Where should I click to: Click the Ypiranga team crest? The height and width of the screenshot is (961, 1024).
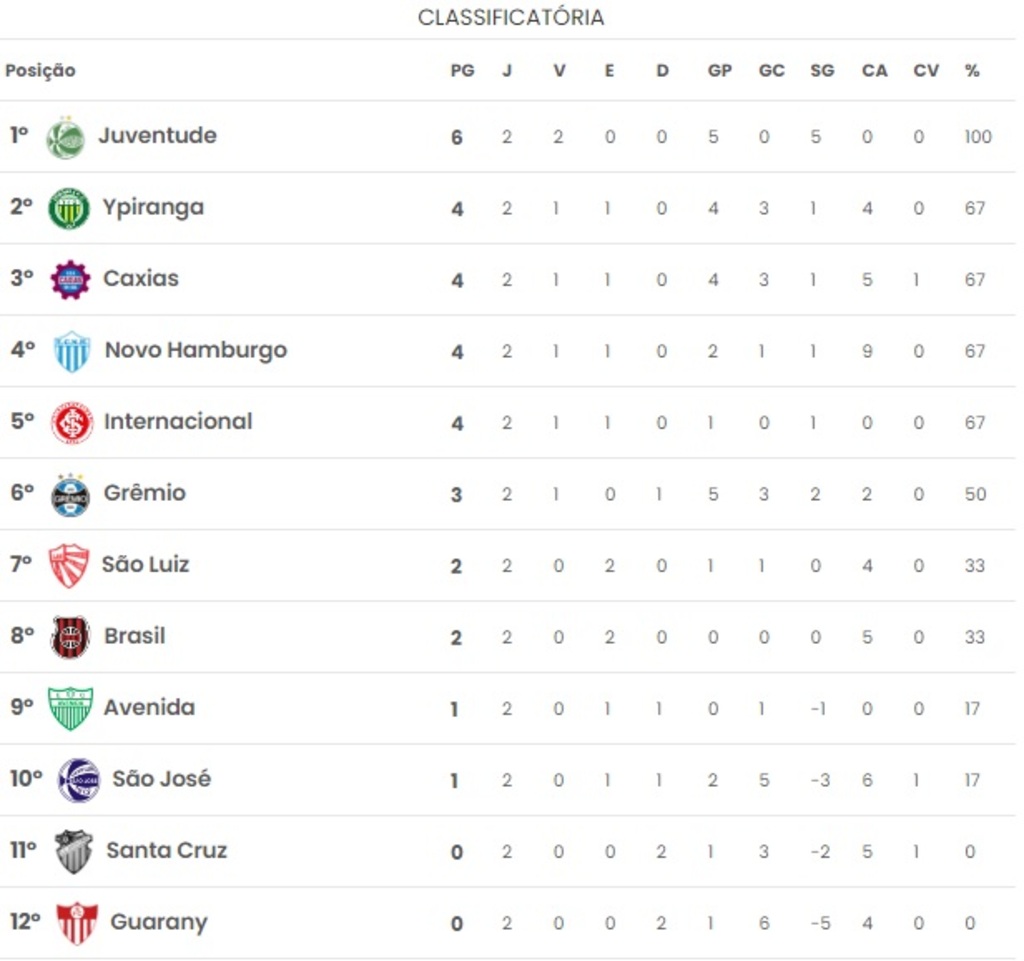pos(69,208)
